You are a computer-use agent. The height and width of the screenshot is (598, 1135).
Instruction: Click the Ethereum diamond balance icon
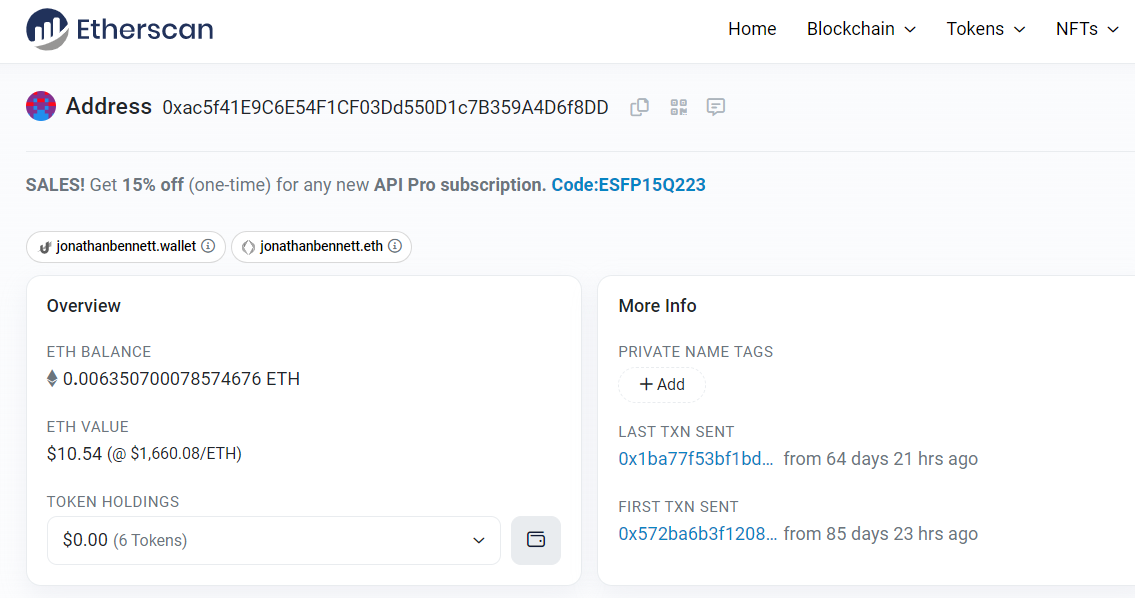point(52,379)
